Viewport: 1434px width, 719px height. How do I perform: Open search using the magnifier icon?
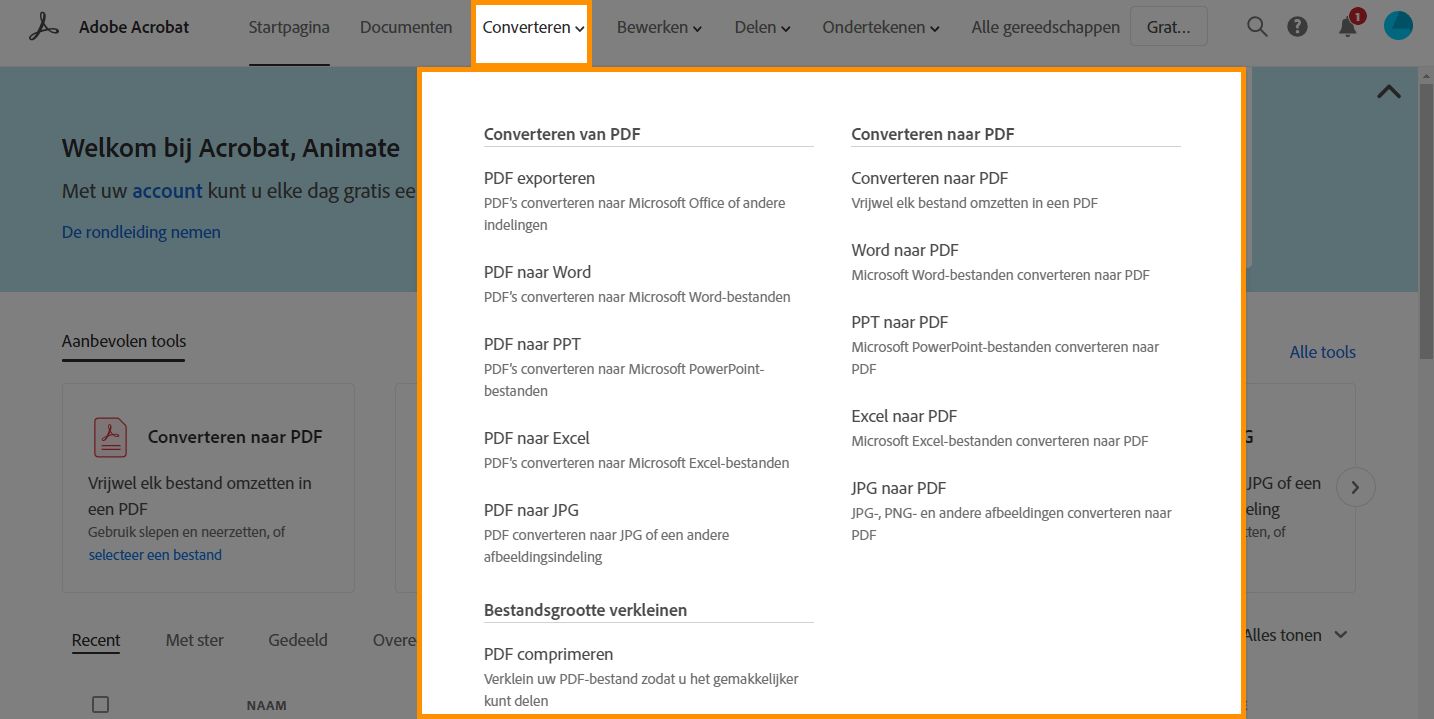tap(1256, 26)
